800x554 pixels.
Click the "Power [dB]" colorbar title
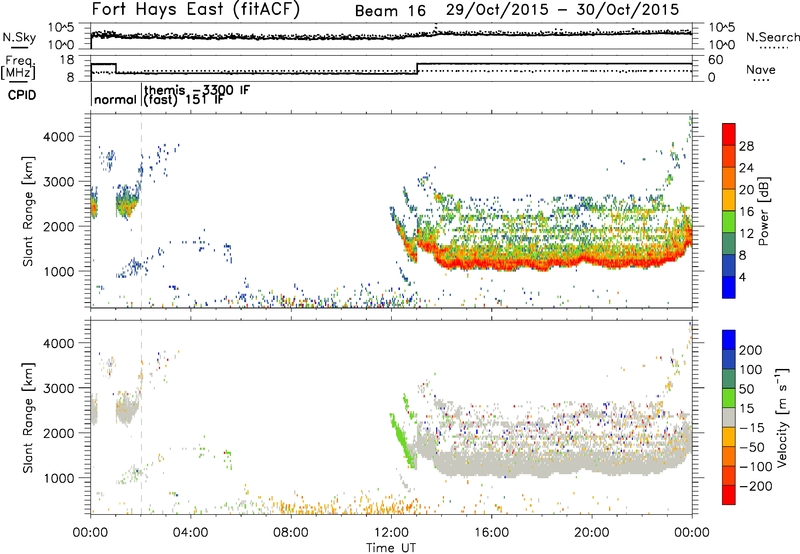click(763, 211)
